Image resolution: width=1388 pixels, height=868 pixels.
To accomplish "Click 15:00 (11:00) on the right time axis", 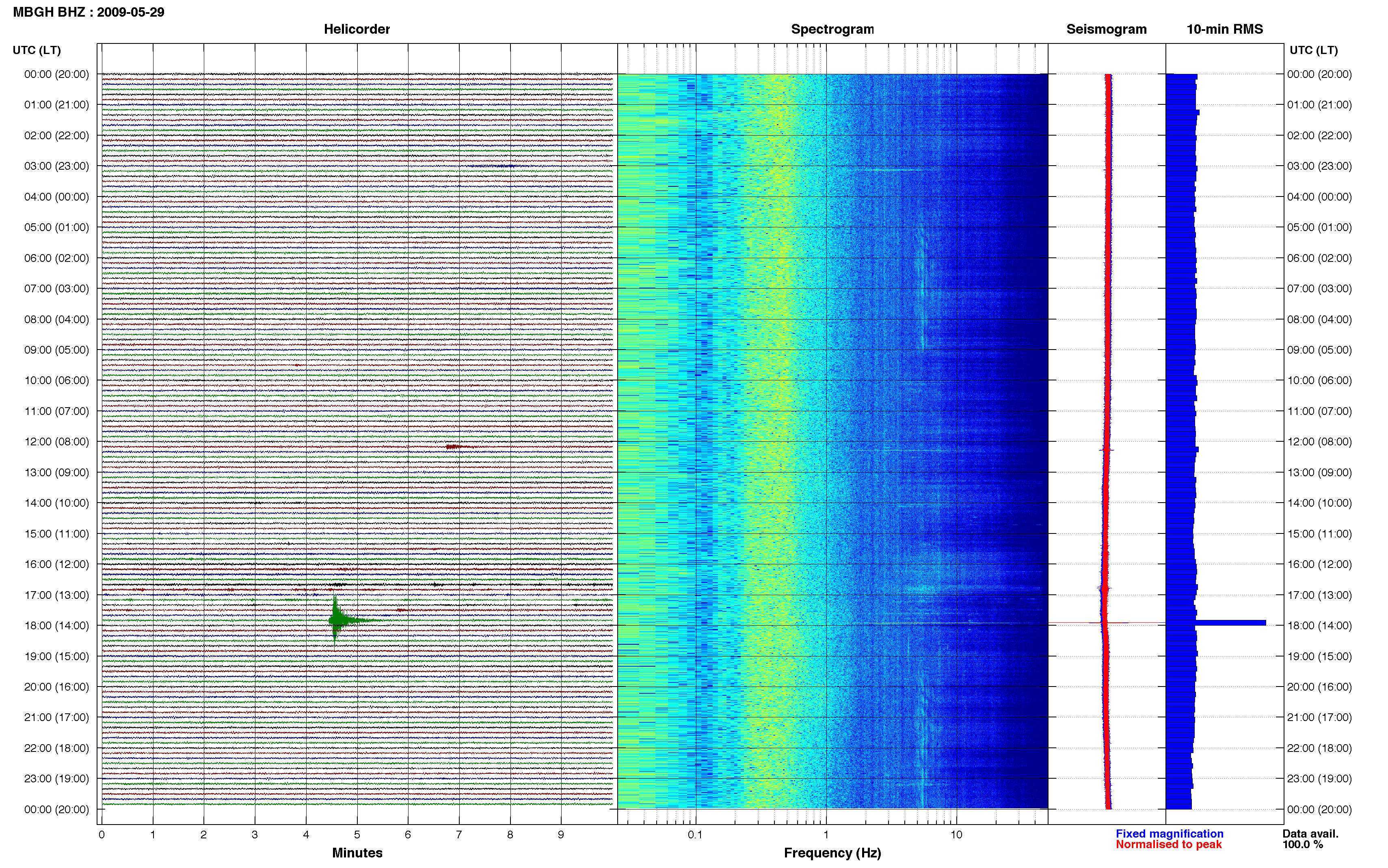I will click(1319, 533).
